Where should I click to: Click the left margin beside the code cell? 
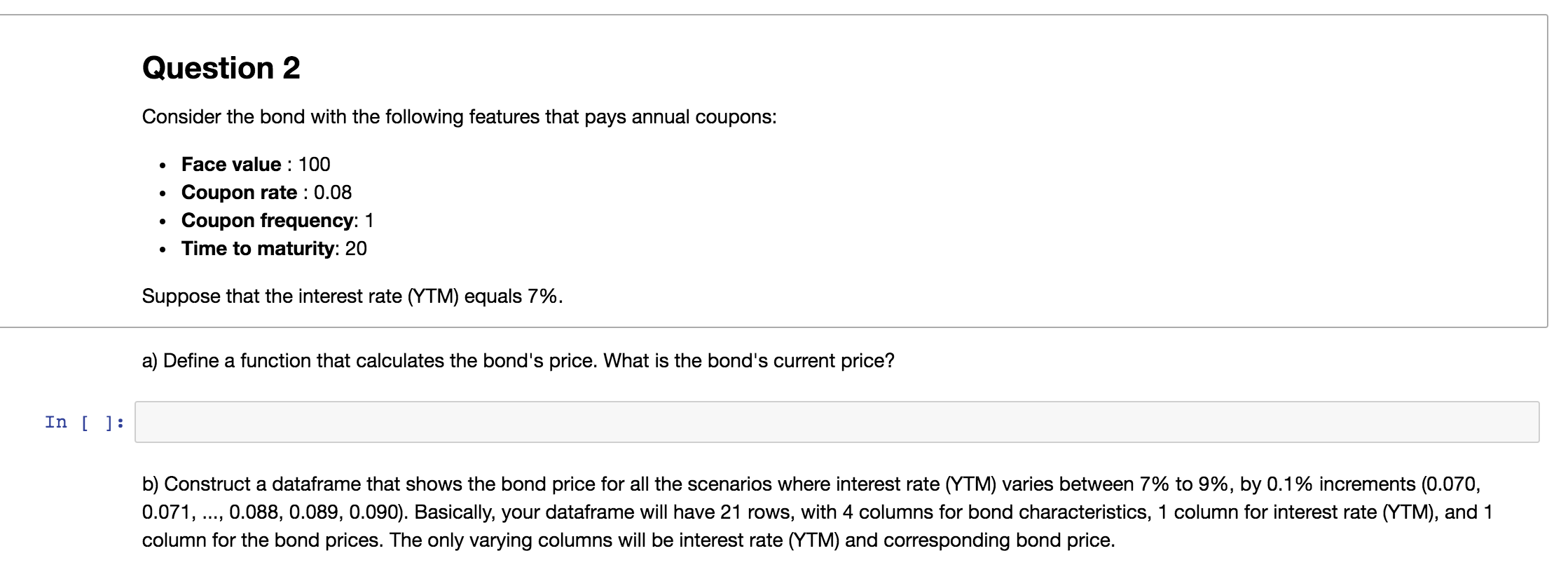[28, 422]
